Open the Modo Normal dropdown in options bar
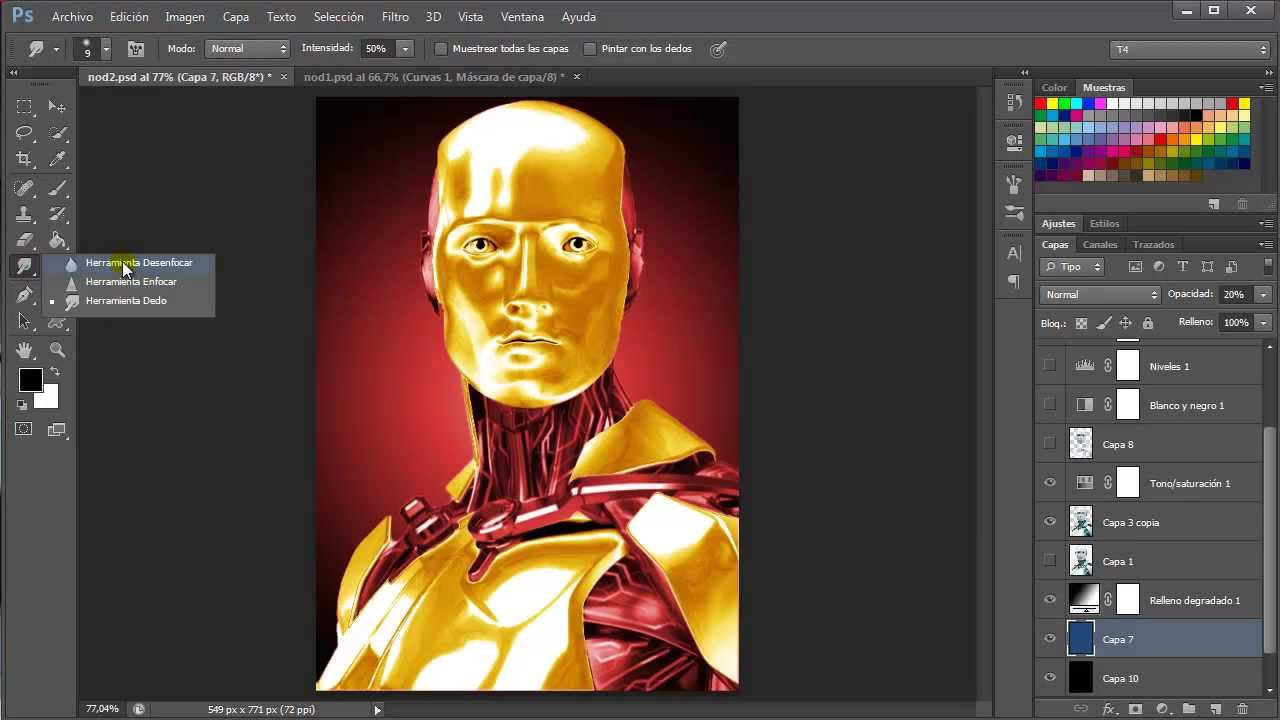 point(247,49)
